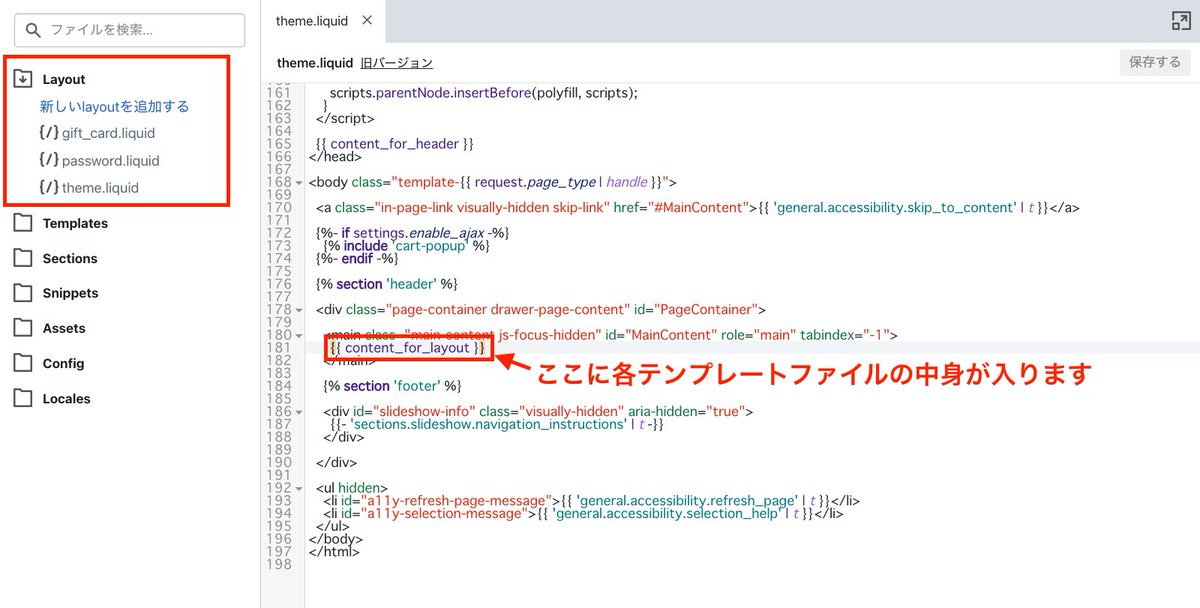
Task: Click scripts.parentNode.insertBefore line
Action: point(483,93)
